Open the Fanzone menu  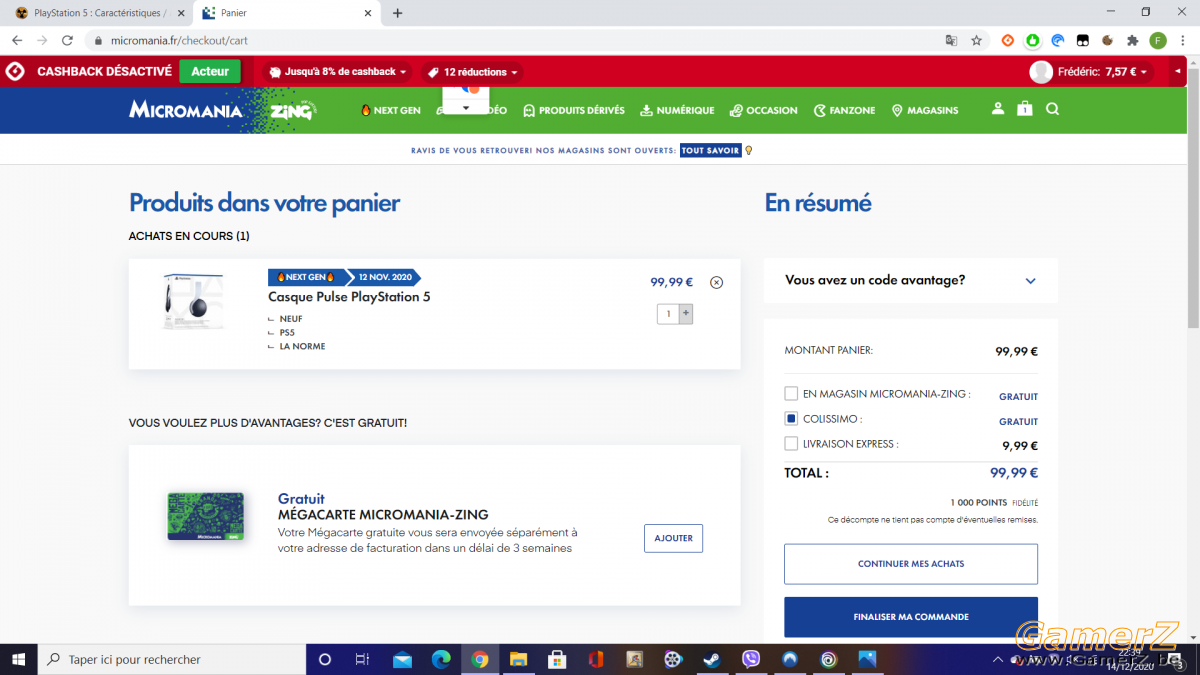pos(845,110)
